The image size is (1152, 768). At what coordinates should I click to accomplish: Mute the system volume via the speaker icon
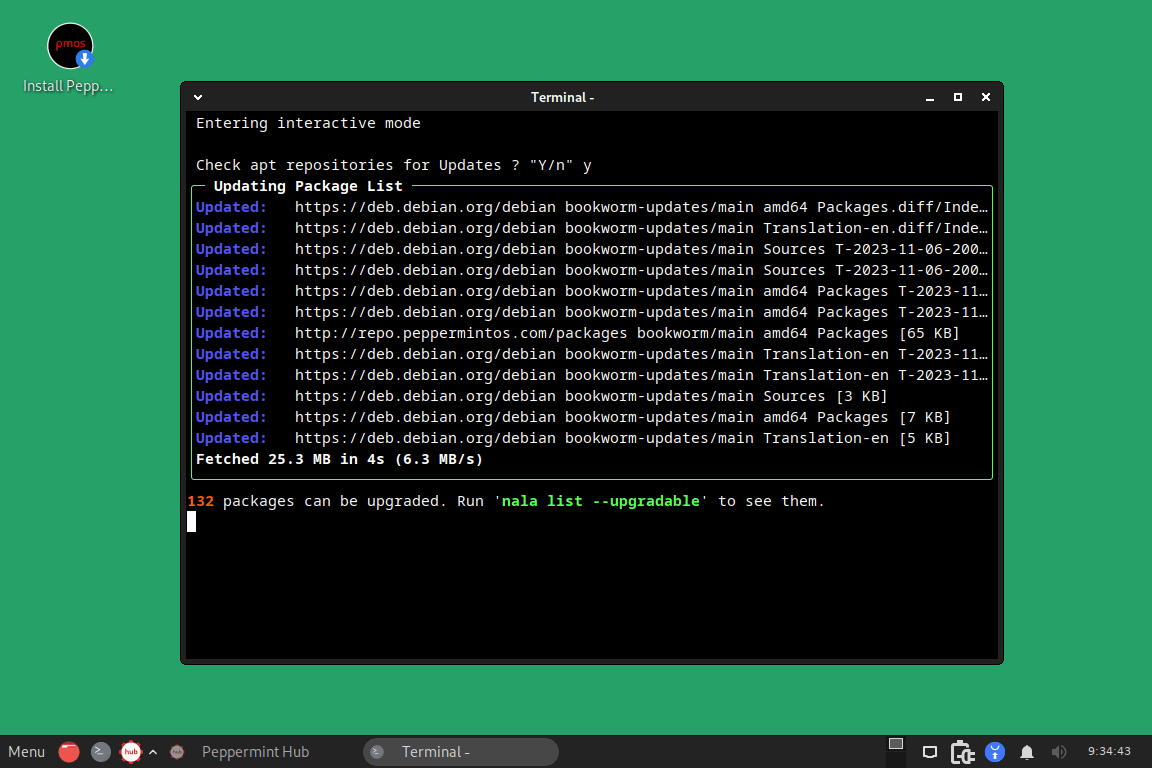click(x=1058, y=751)
